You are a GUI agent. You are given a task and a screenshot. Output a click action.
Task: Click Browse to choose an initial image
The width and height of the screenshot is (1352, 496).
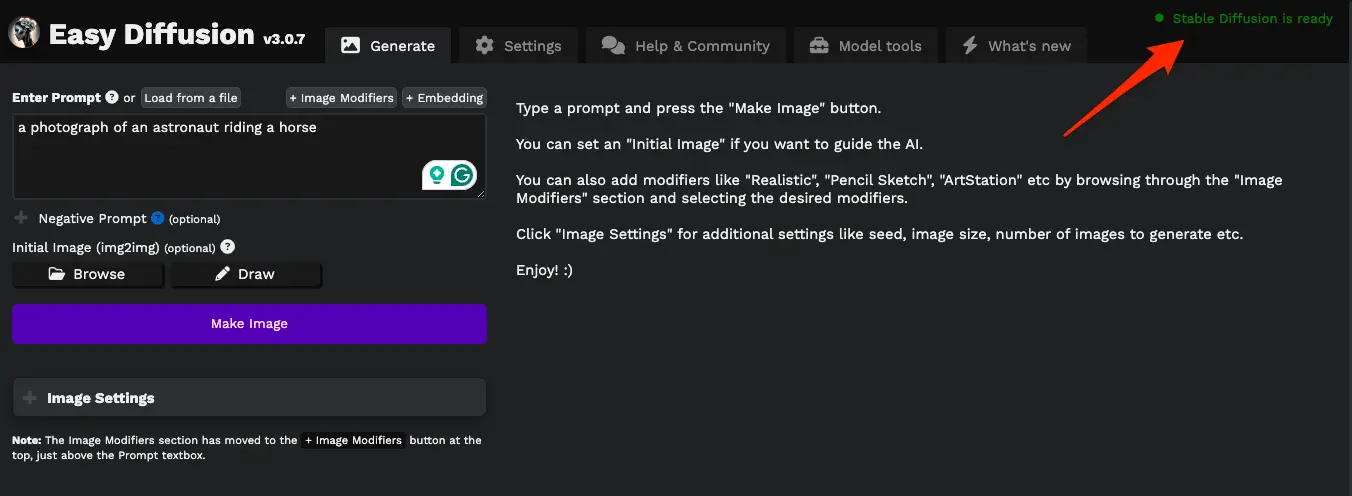[87, 274]
